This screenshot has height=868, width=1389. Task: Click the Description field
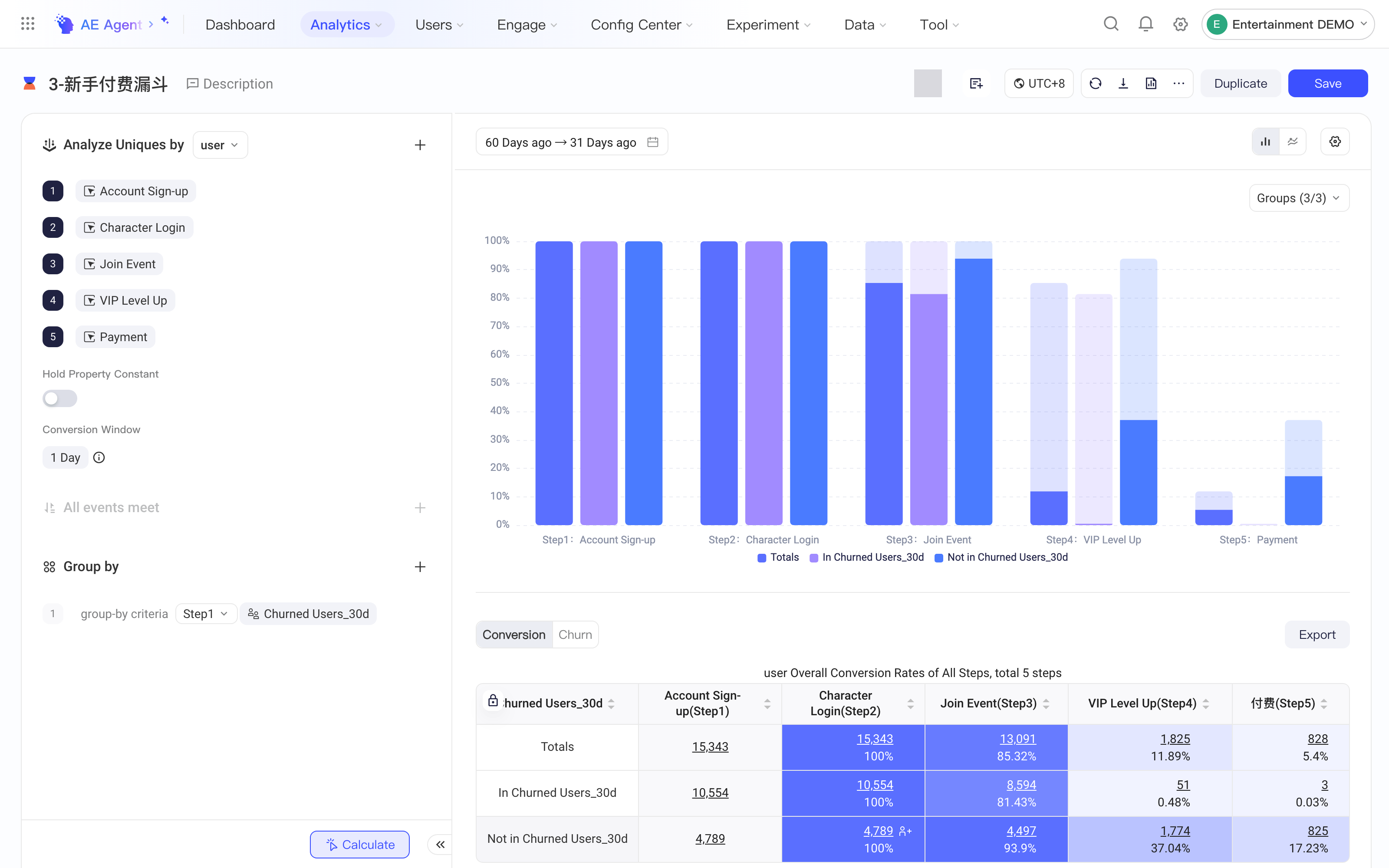[x=230, y=84]
